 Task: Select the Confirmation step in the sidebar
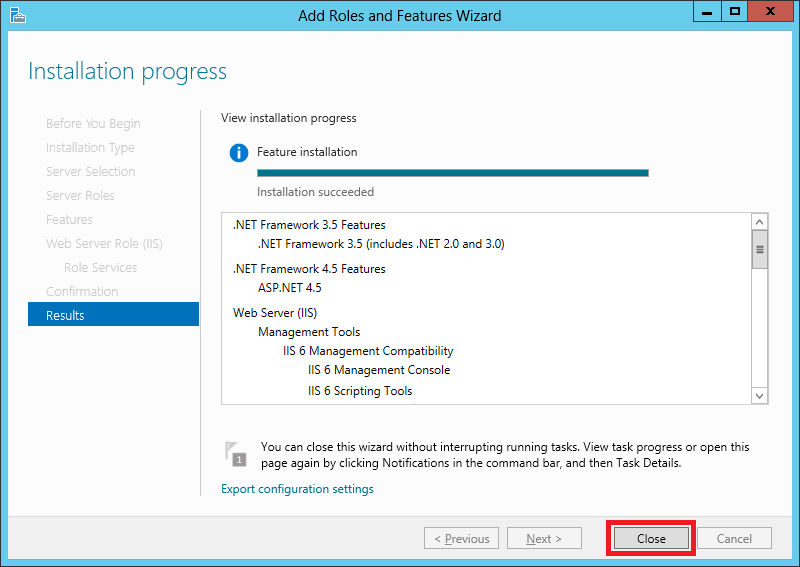click(82, 291)
